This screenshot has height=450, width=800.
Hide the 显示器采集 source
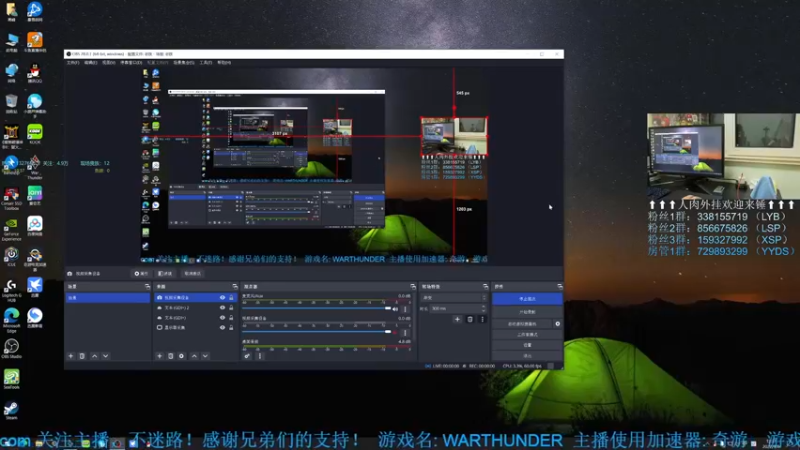(222, 328)
